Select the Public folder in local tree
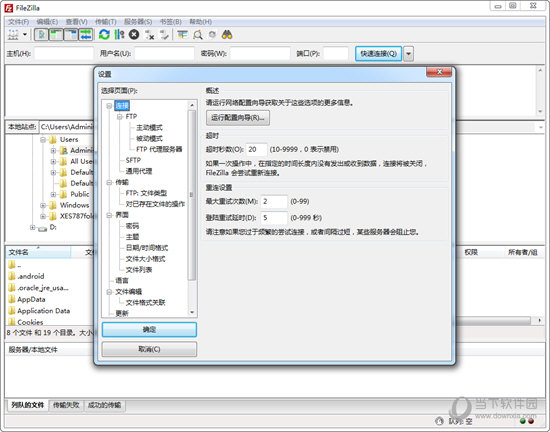This screenshot has width=550, height=432. tap(80, 194)
